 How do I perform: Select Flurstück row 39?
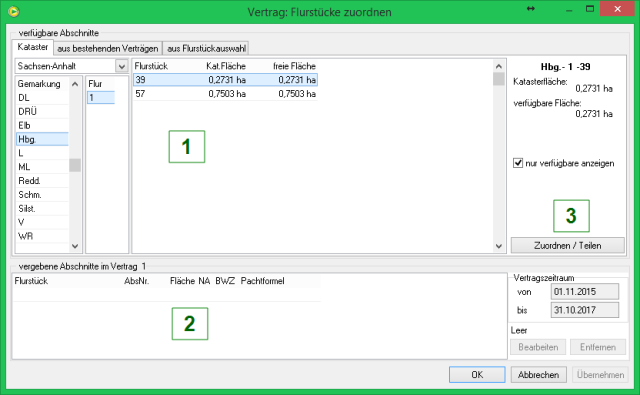tap(225, 80)
